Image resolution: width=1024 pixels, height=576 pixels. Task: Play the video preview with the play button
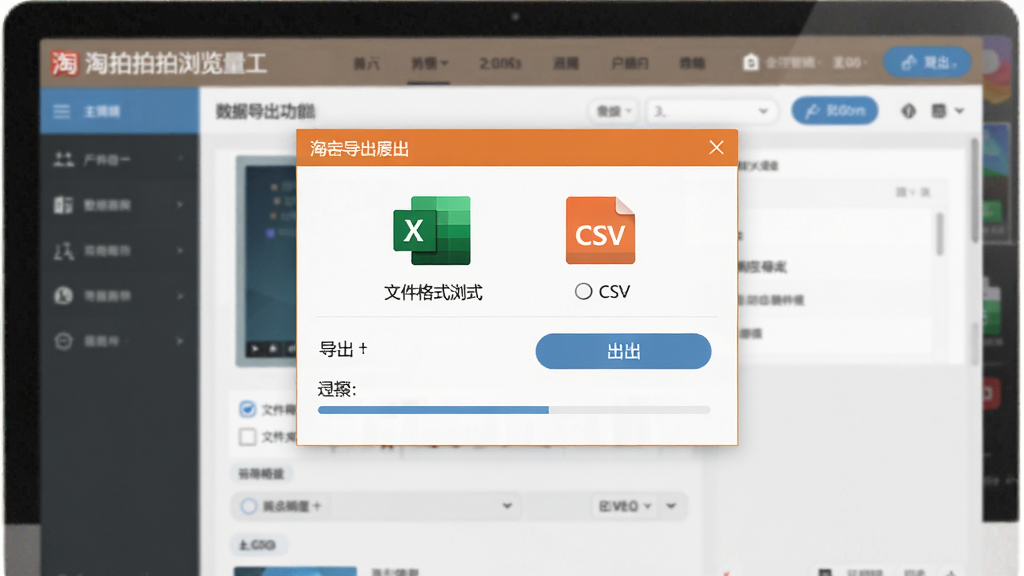click(255, 349)
